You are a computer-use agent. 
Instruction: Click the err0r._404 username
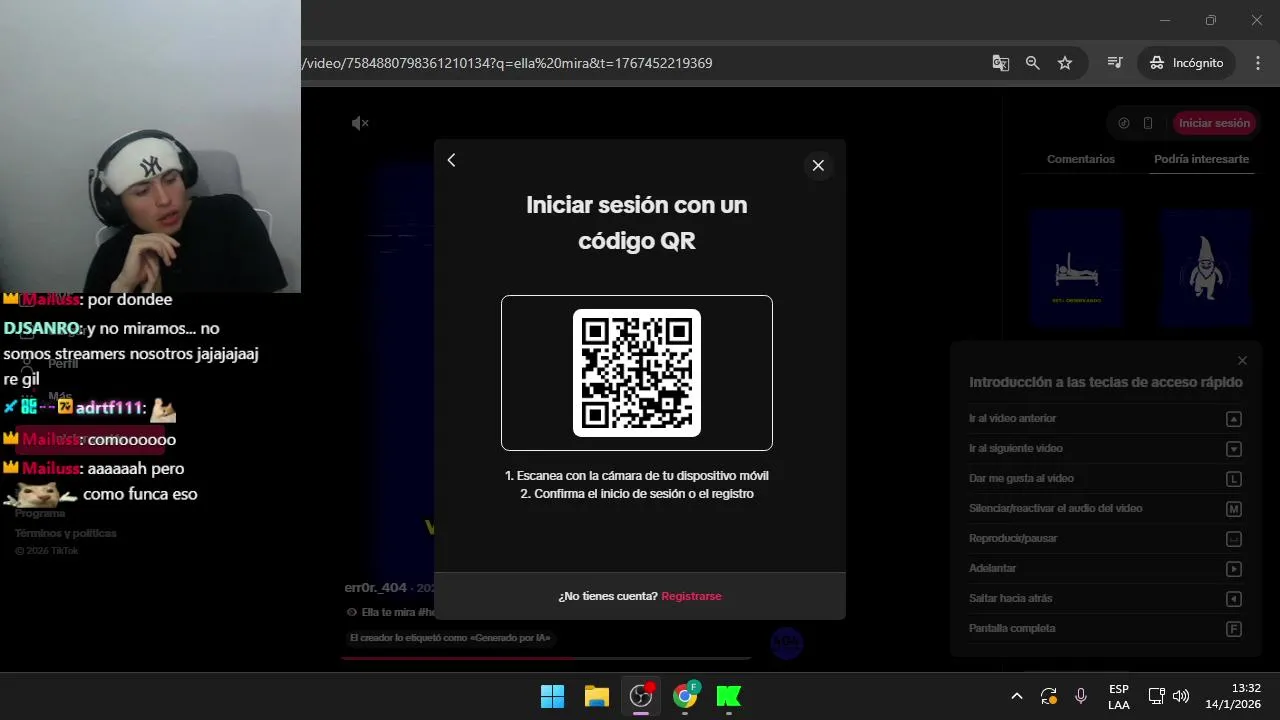pyautogui.click(x=376, y=588)
